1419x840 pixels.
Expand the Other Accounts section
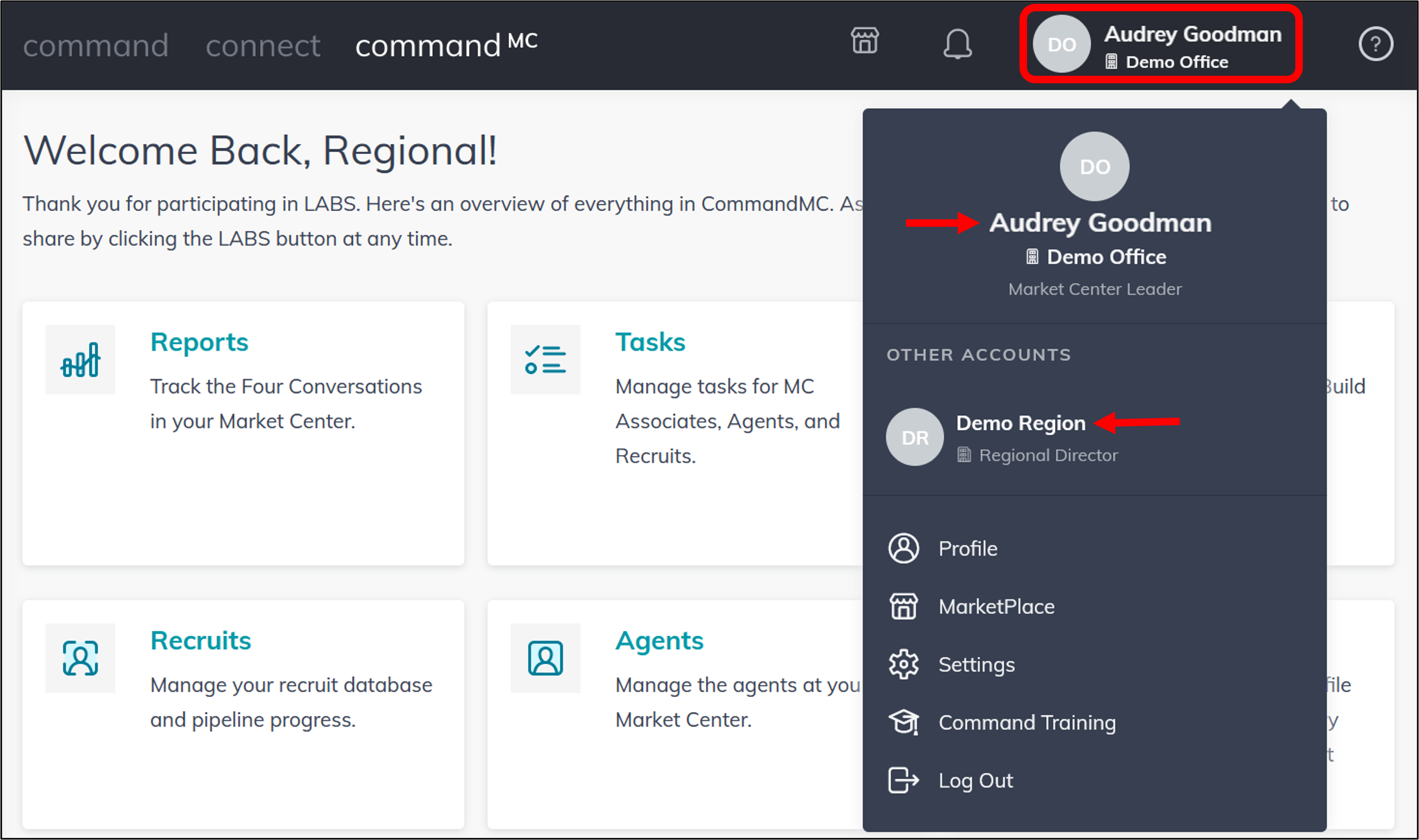(x=979, y=355)
